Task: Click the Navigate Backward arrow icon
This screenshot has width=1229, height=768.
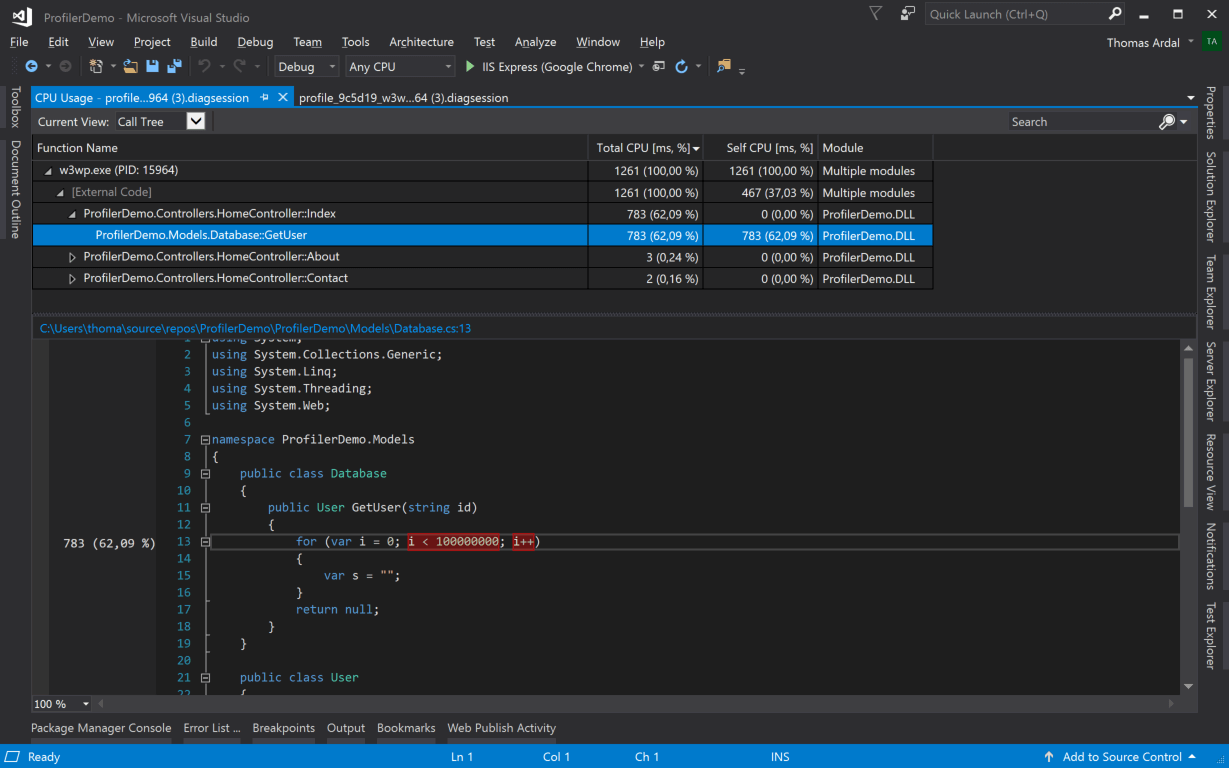Action: (x=31, y=66)
